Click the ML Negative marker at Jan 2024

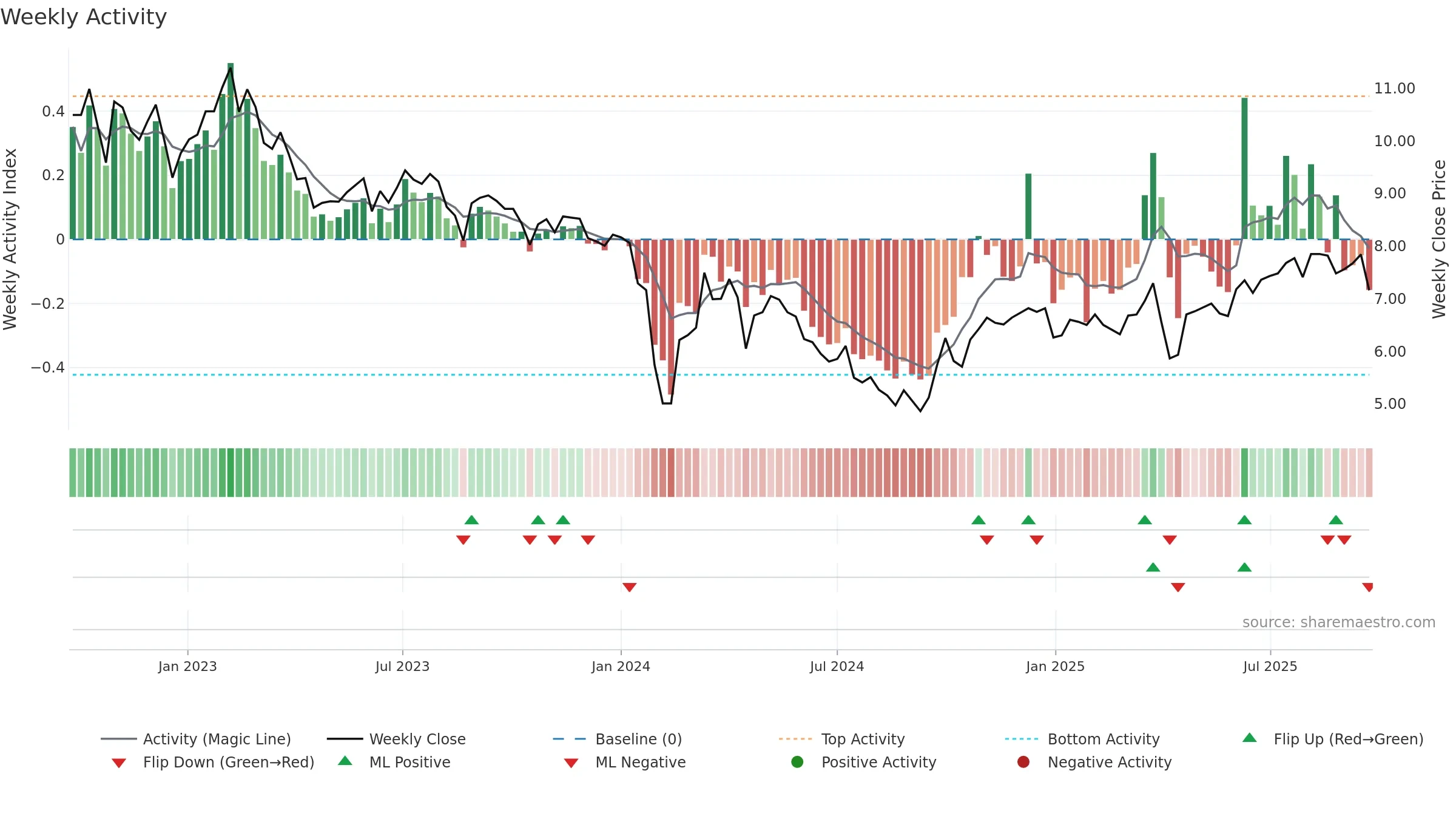(x=629, y=587)
